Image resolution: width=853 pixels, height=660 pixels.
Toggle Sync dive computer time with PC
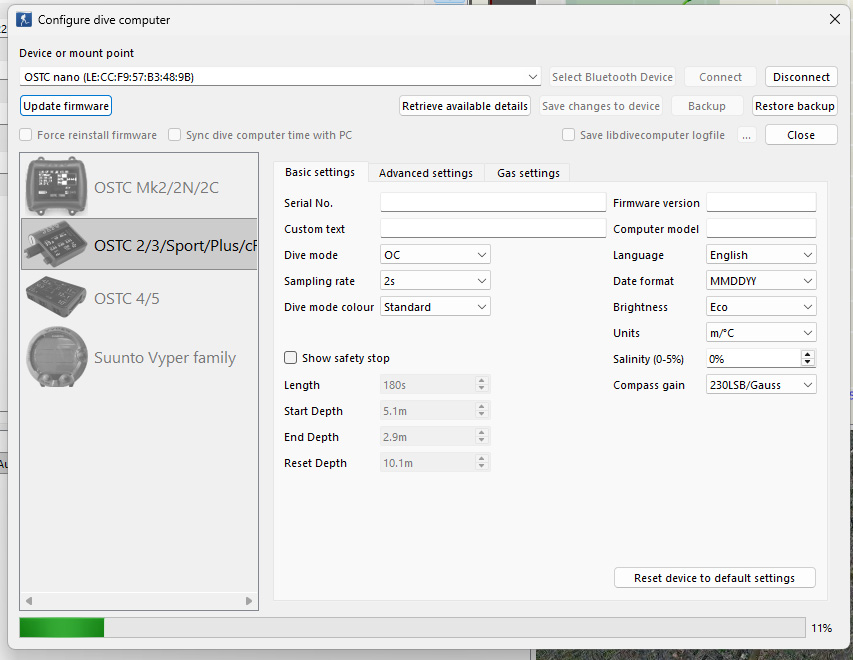pos(175,135)
